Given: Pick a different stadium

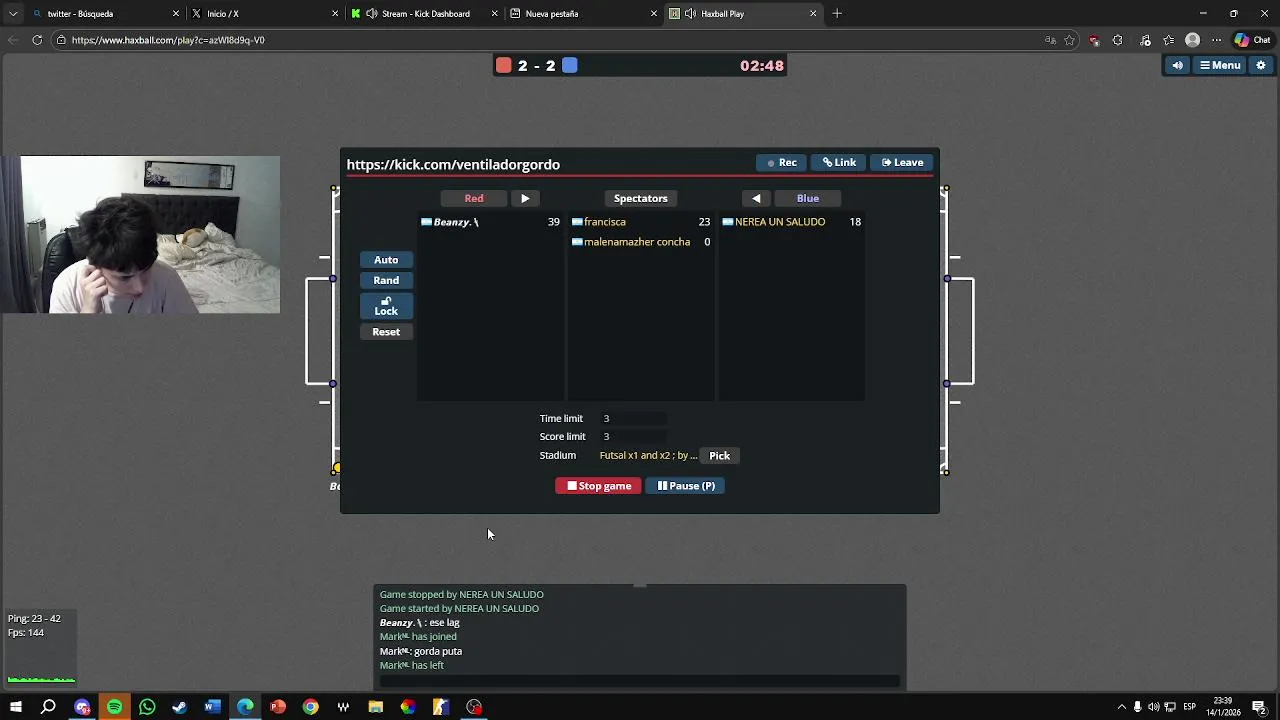Looking at the screenshot, I should pyautogui.click(x=719, y=455).
